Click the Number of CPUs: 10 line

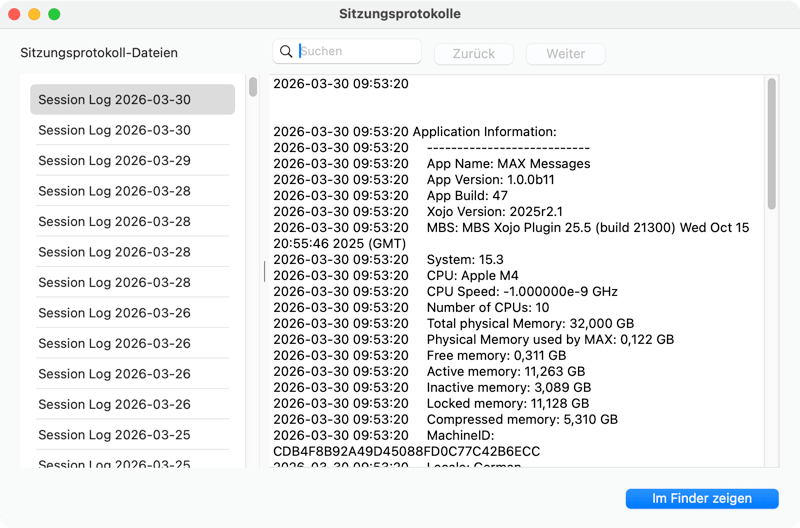click(x=411, y=308)
